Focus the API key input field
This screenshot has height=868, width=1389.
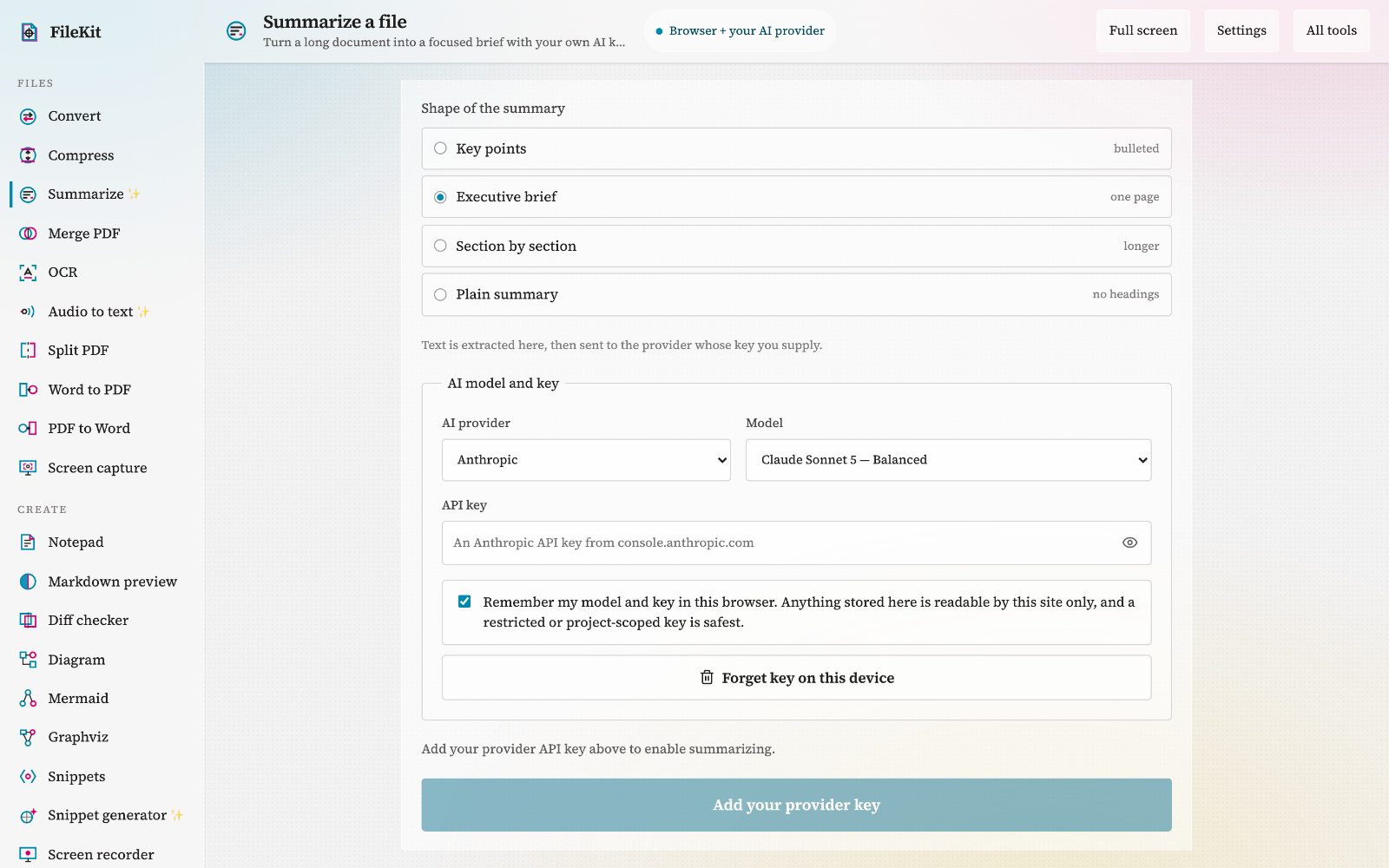(796, 542)
